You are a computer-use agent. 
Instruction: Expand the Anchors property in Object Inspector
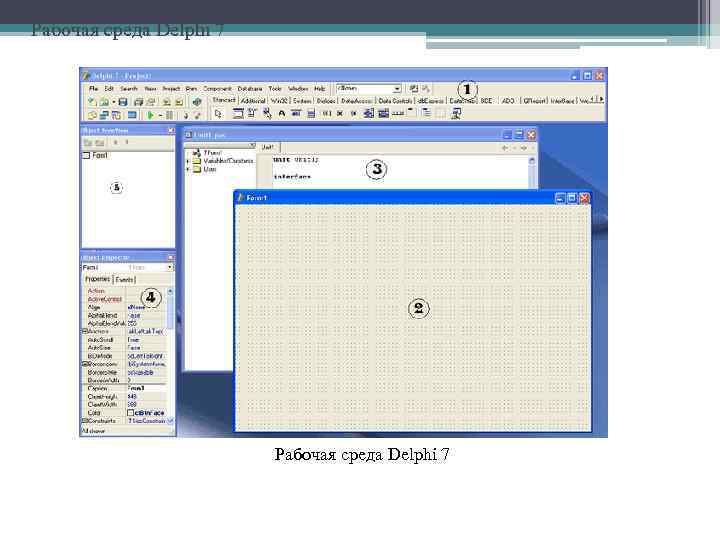[x=84, y=331]
